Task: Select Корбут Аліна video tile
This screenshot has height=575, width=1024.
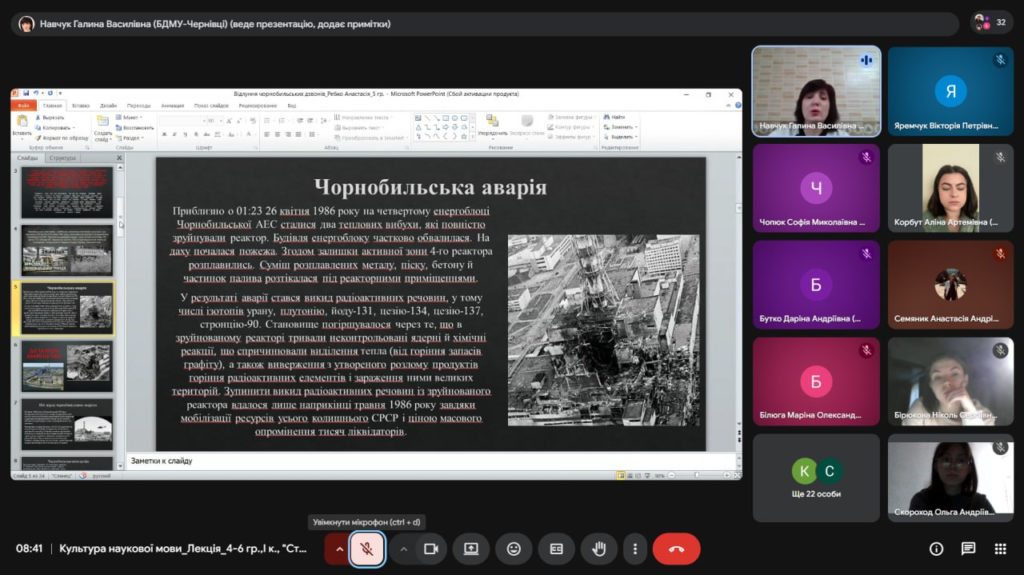Action: click(951, 188)
